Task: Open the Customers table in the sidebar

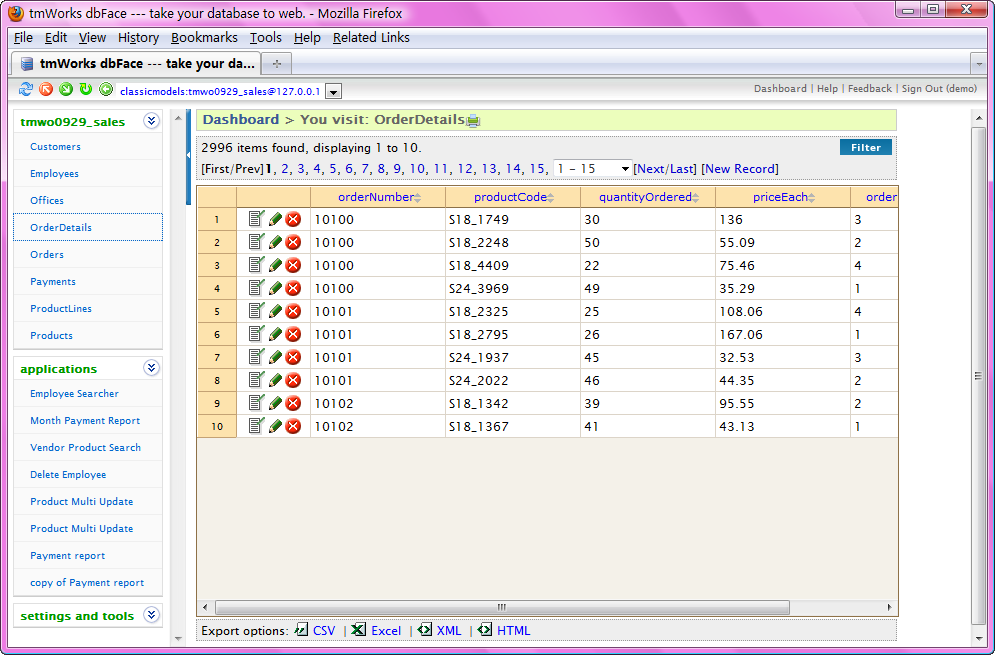Action: click(x=55, y=147)
